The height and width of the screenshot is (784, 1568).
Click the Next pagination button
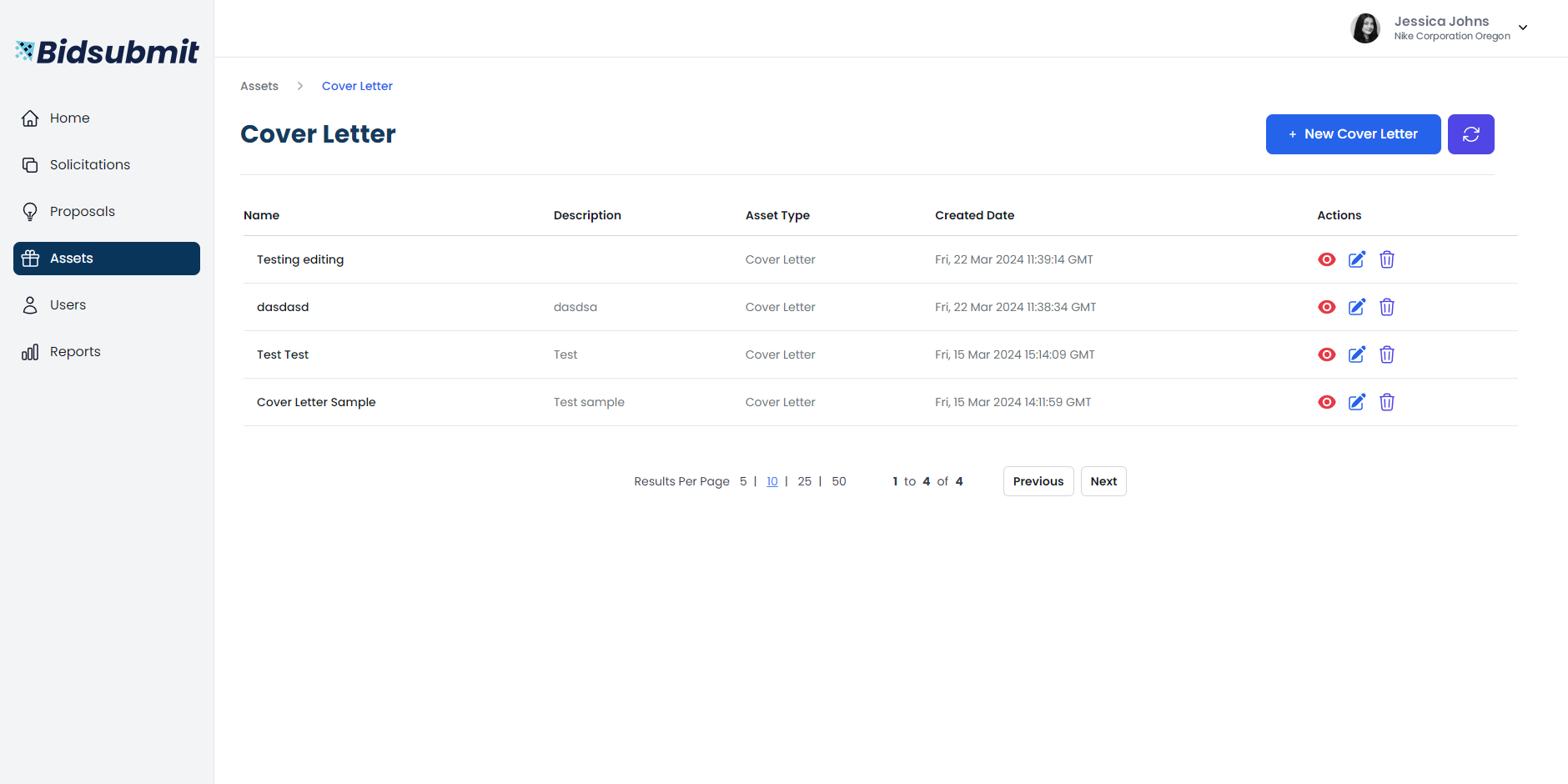click(x=1103, y=481)
